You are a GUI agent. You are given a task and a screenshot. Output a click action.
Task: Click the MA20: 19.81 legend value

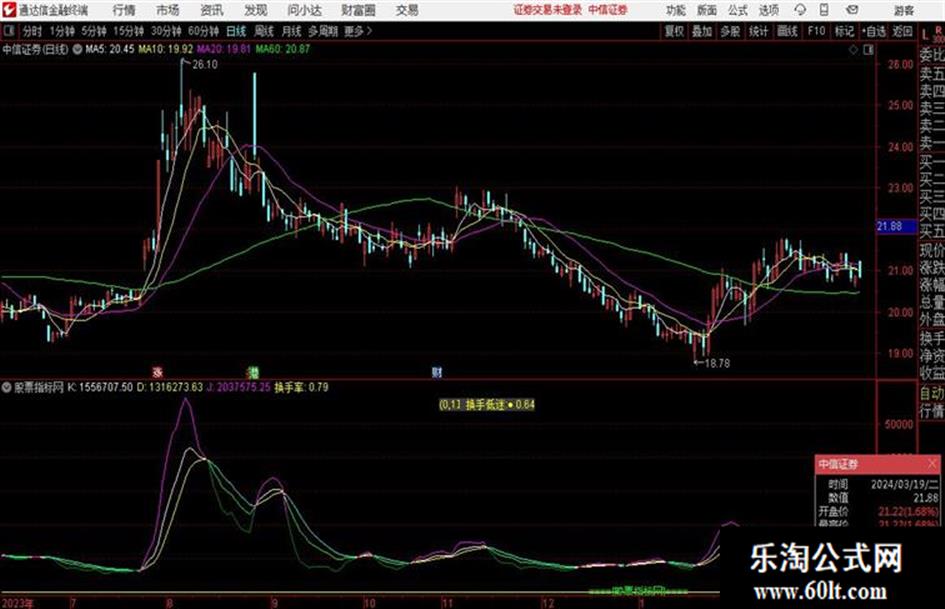coord(224,49)
